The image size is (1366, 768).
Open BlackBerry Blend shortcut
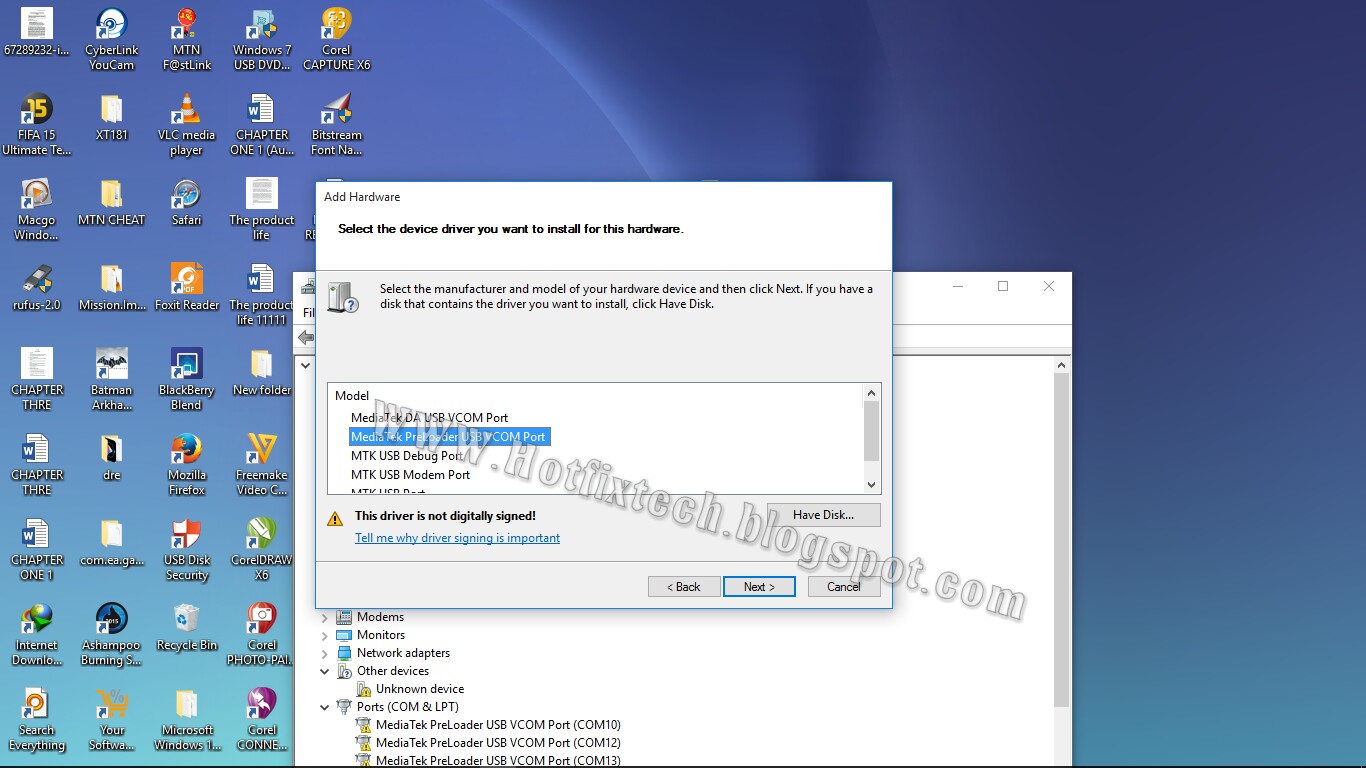(186, 380)
